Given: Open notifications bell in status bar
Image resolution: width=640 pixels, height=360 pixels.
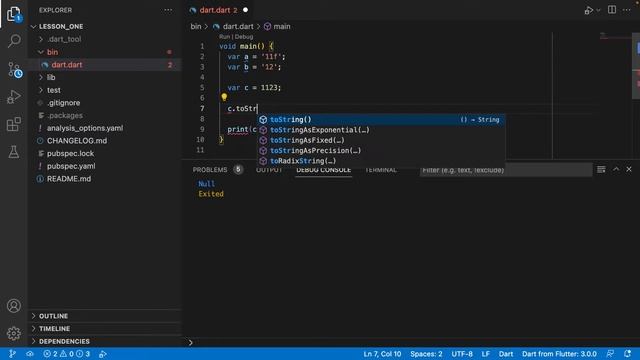Looking at the screenshot, I should point(628,353).
